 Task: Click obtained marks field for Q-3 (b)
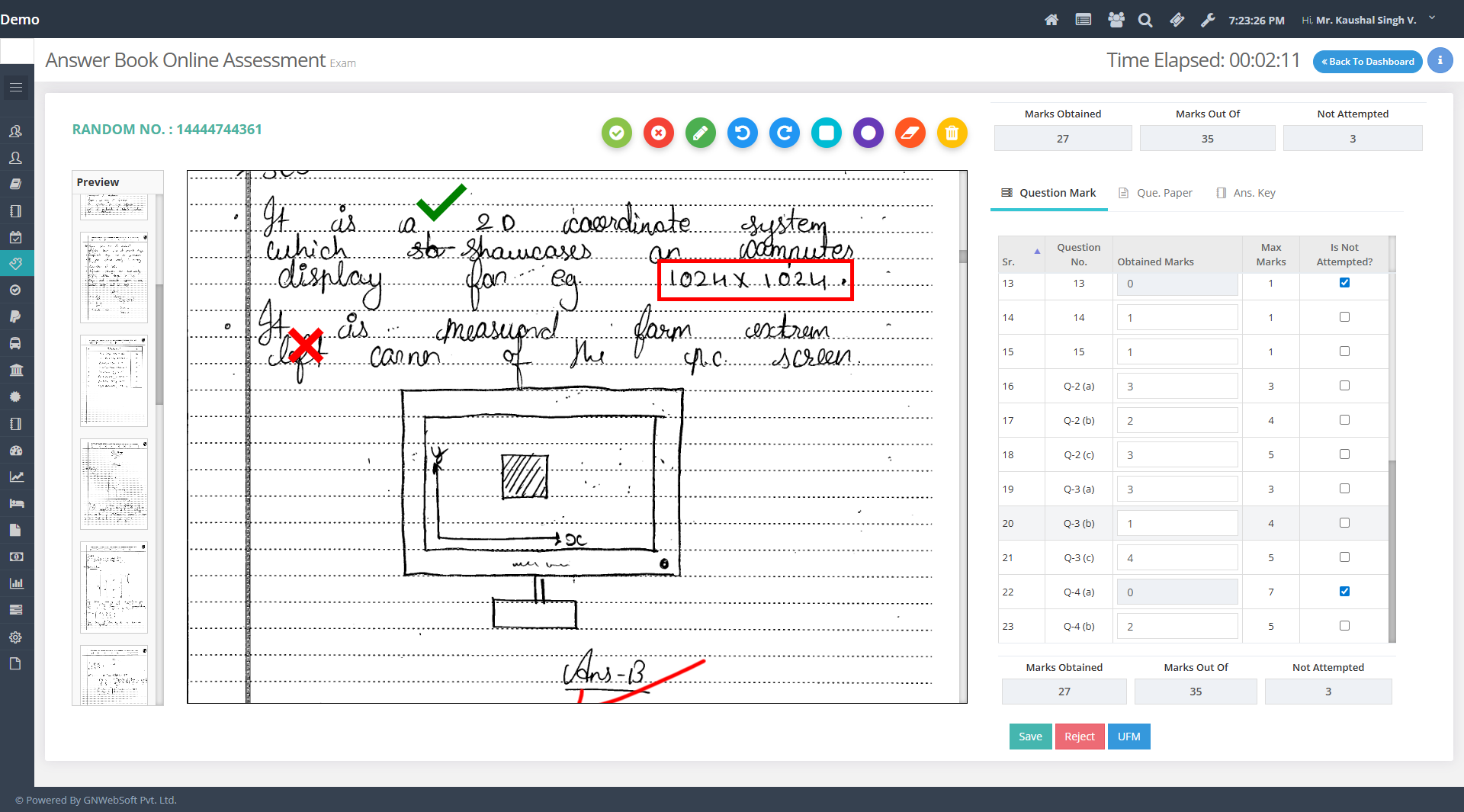coord(1177,524)
